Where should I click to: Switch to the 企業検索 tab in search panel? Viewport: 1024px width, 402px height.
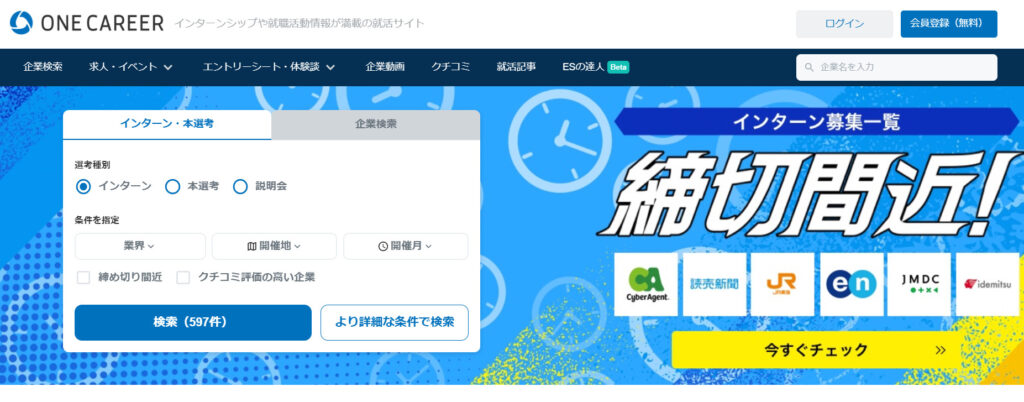coord(376,124)
